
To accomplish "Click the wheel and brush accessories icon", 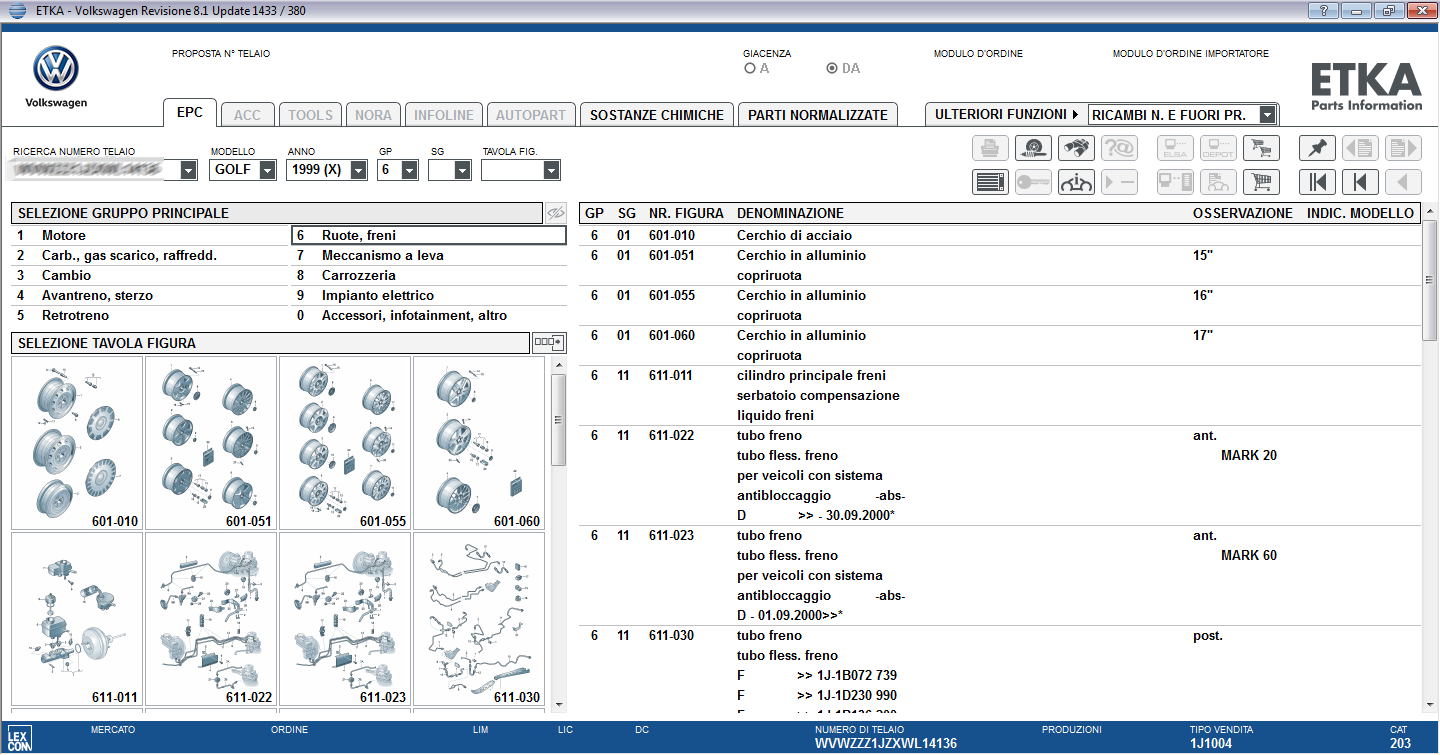I will (1033, 148).
